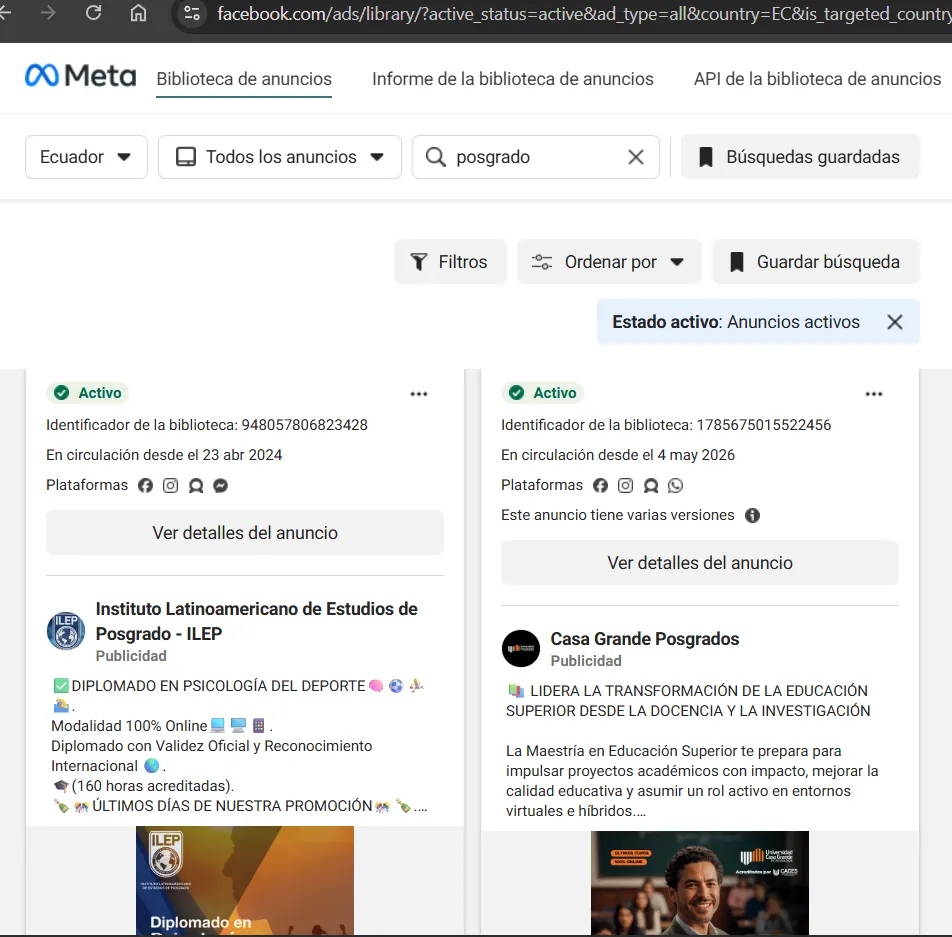This screenshot has height=937, width=952.
Task: Clear the posgrado search text with X
Action: tap(636, 157)
